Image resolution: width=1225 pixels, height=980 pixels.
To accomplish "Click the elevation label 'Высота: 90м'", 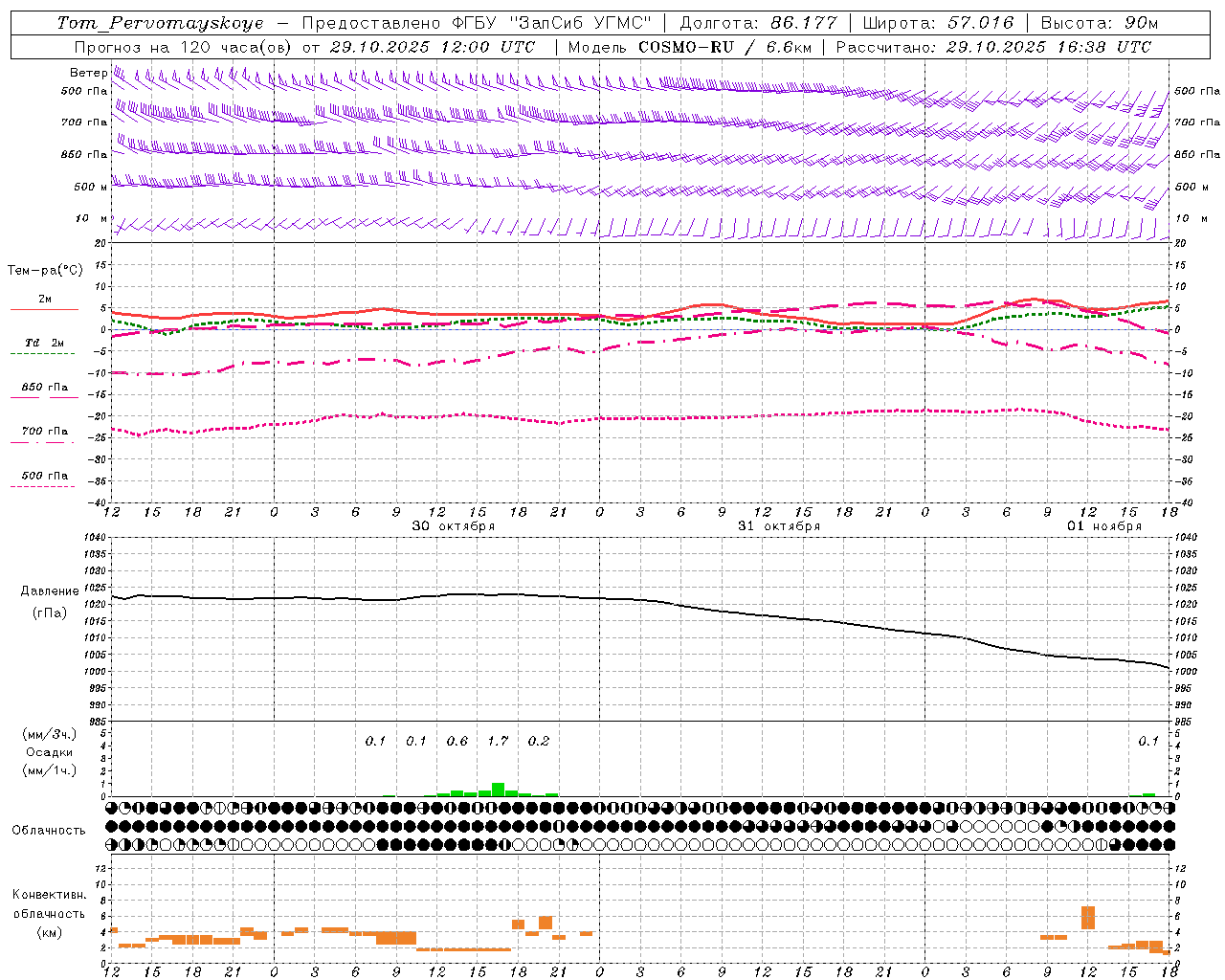I will (1099, 23).
